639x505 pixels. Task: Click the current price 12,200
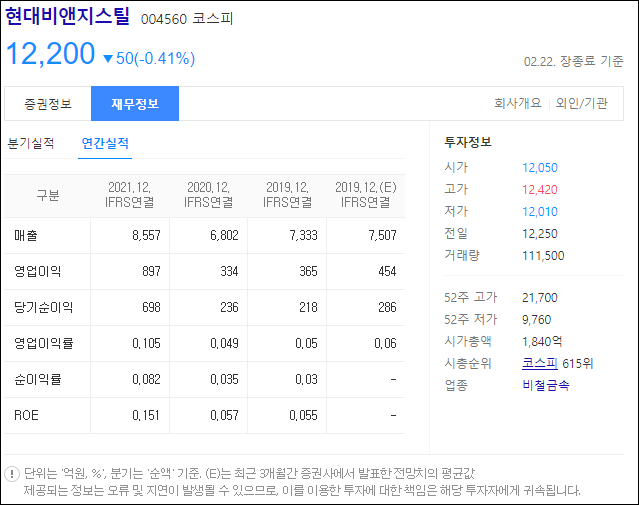click(x=51, y=53)
